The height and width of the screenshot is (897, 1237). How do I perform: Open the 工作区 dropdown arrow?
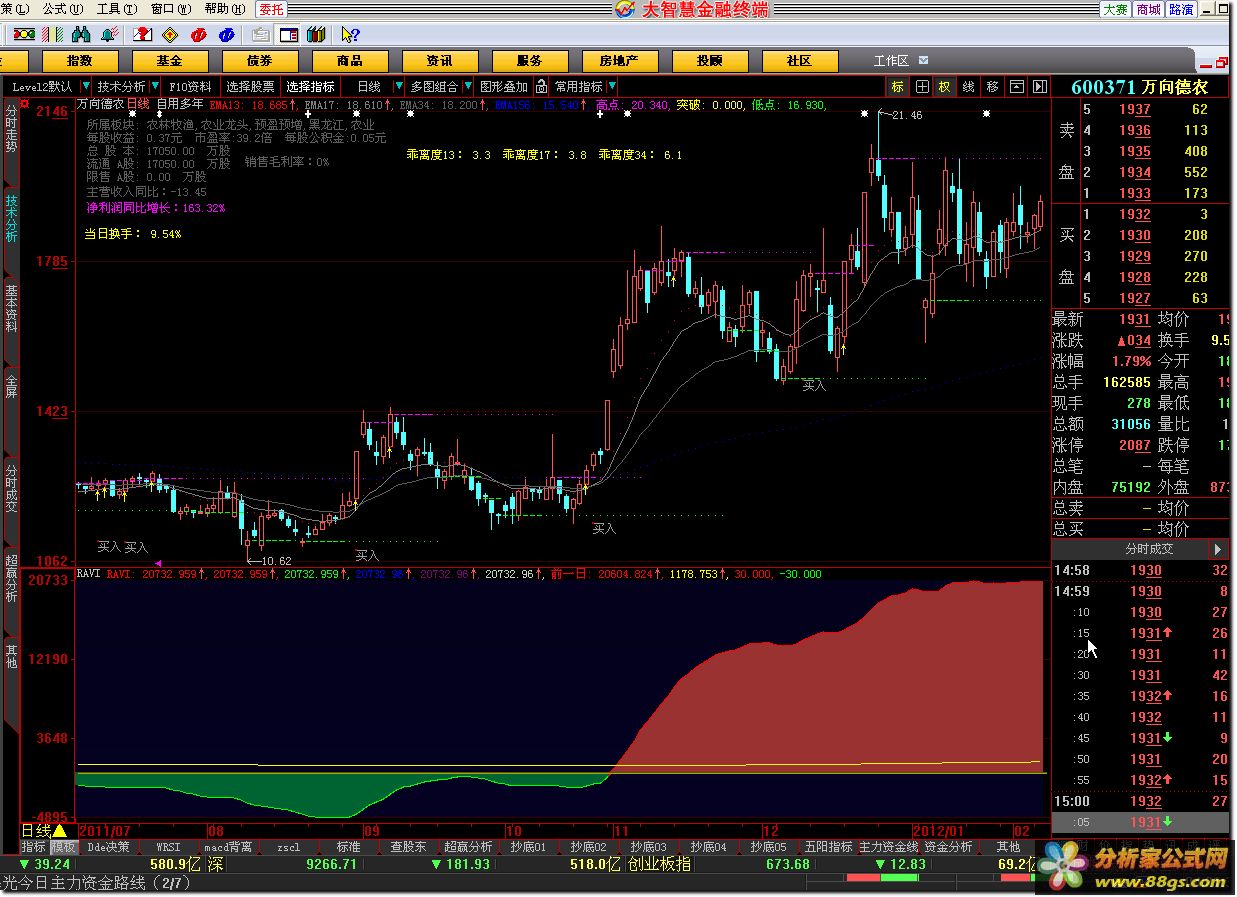coord(923,61)
